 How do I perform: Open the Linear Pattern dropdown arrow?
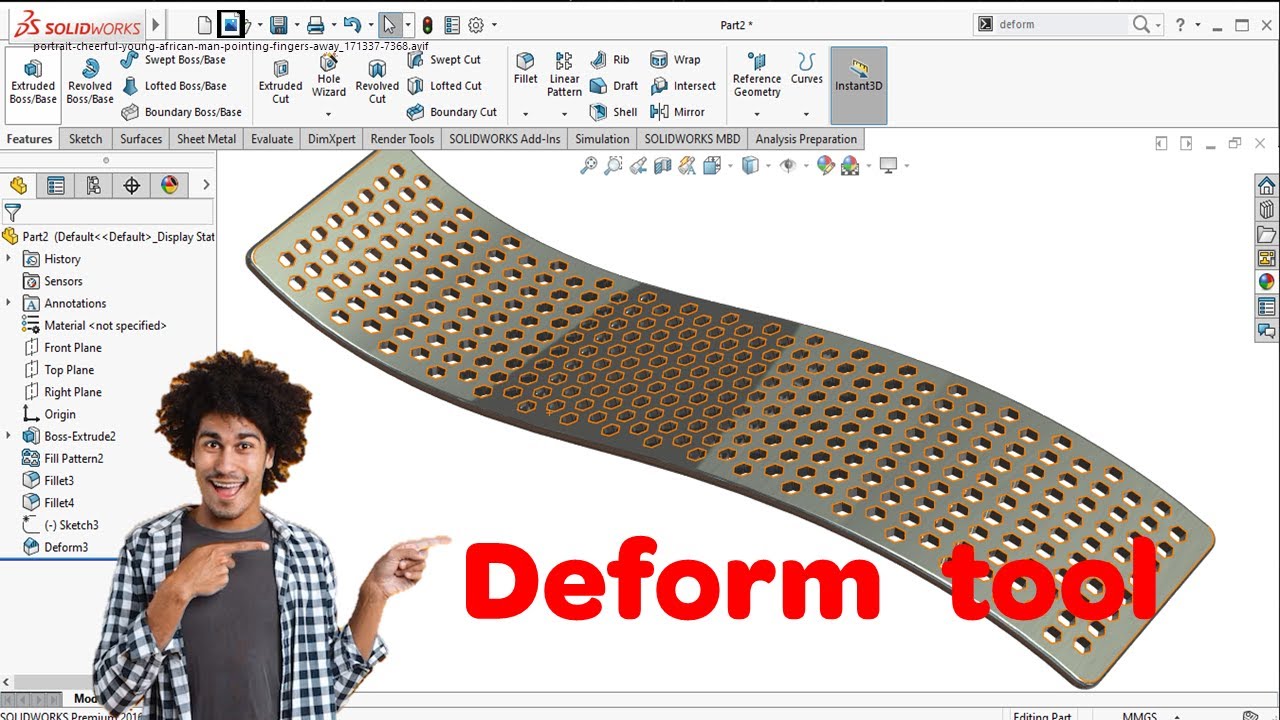564,114
